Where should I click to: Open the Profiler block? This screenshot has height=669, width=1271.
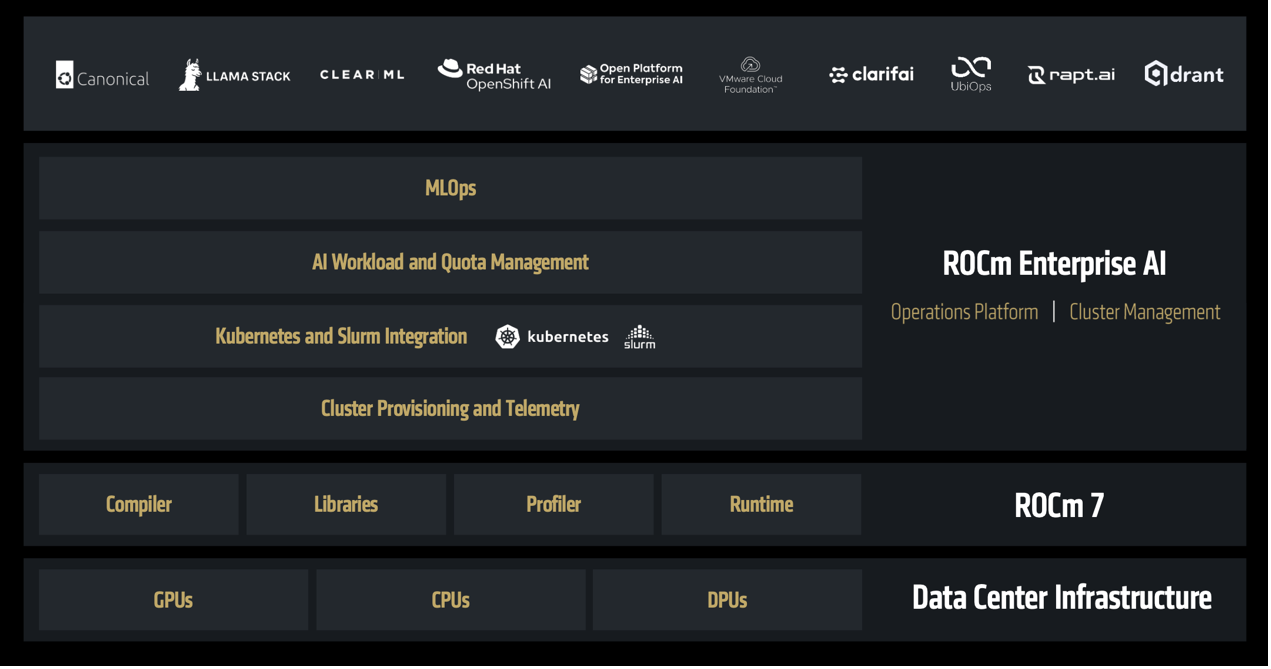pyautogui.click(x=554, y=504)
